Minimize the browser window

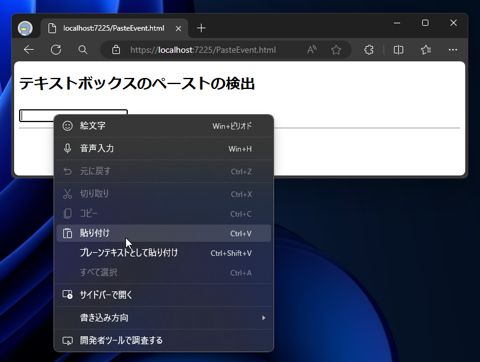(397, 23)
